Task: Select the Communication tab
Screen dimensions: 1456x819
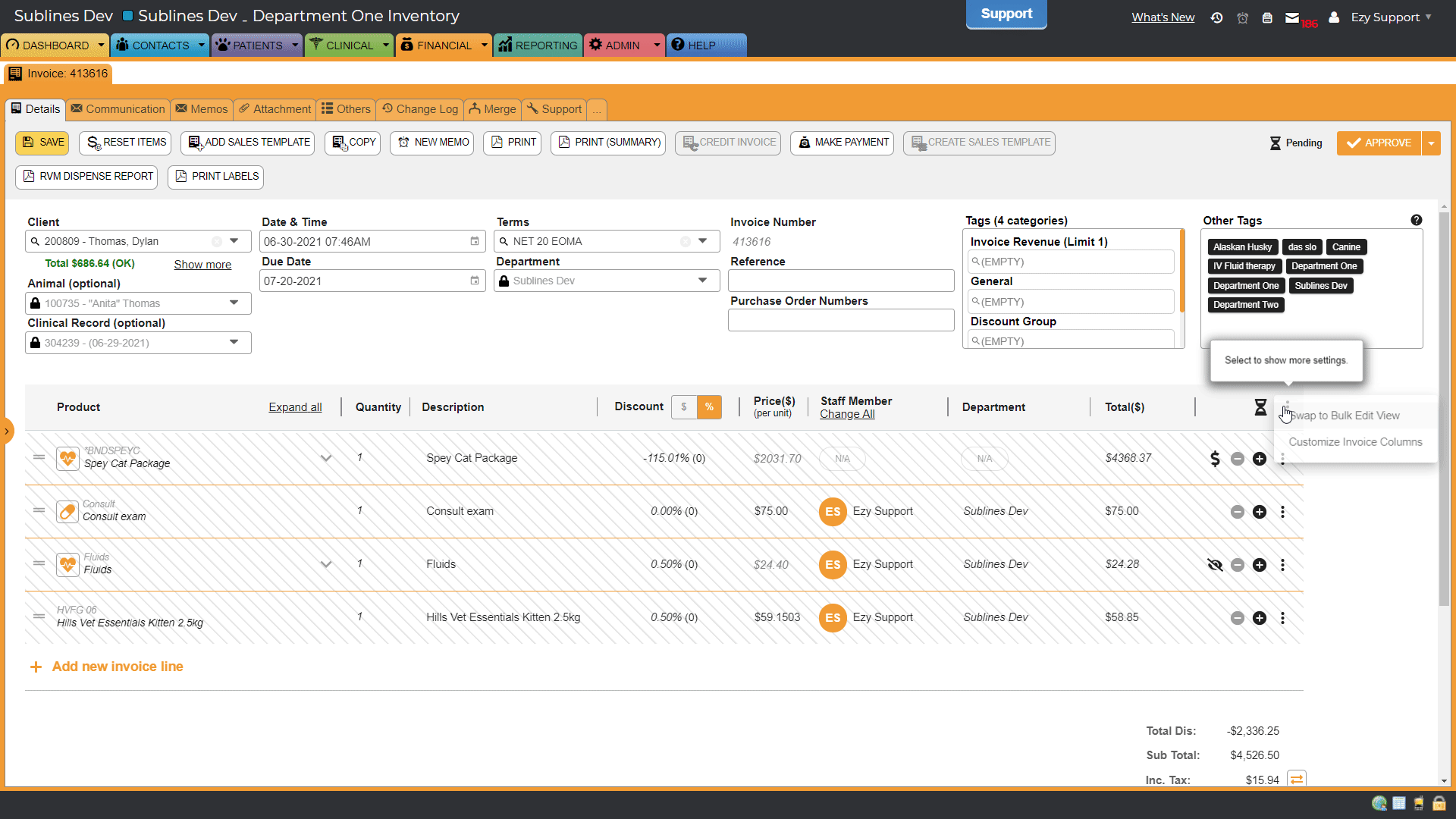Action: pos(118,108)
